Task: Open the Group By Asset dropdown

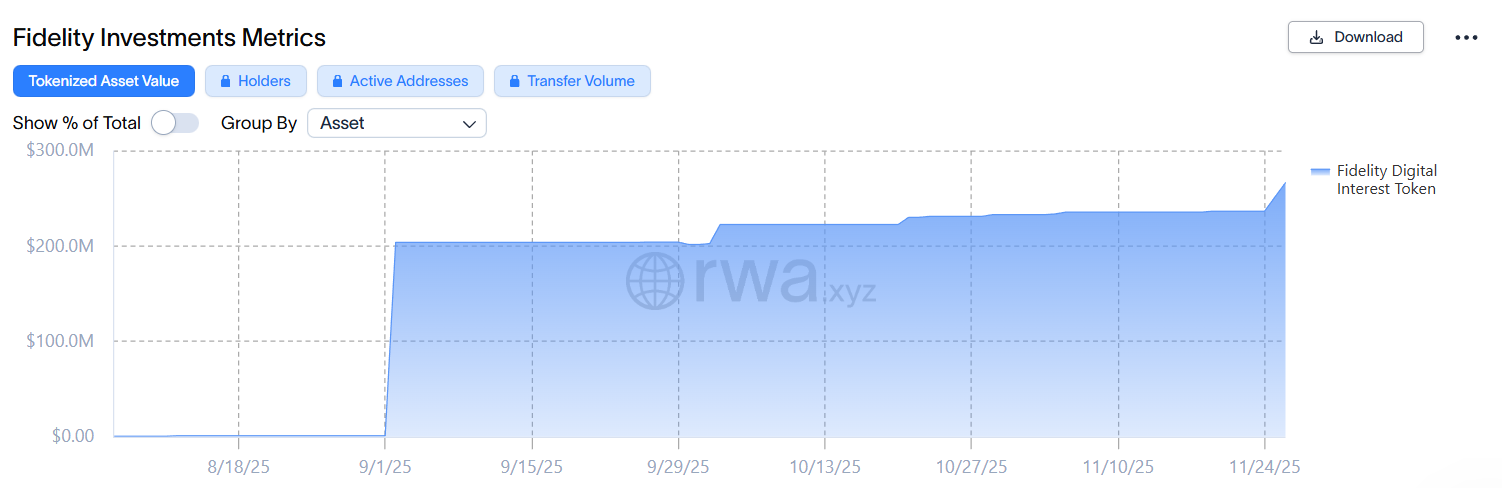Action: 396,123
